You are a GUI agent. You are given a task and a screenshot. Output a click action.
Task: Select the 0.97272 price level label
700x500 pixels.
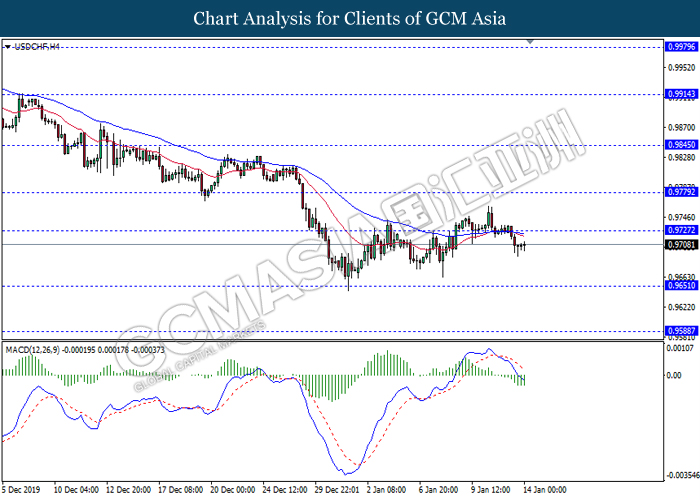pos(681,230)
